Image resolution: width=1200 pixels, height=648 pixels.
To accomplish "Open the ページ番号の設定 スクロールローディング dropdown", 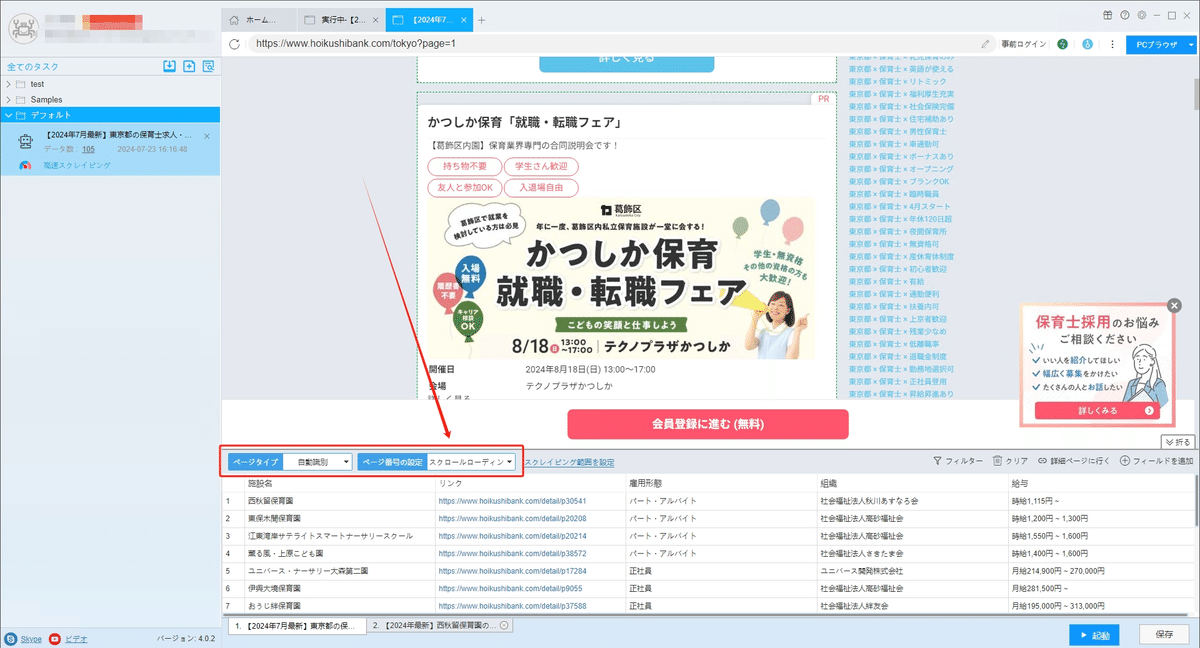I will tap(471, 462).
